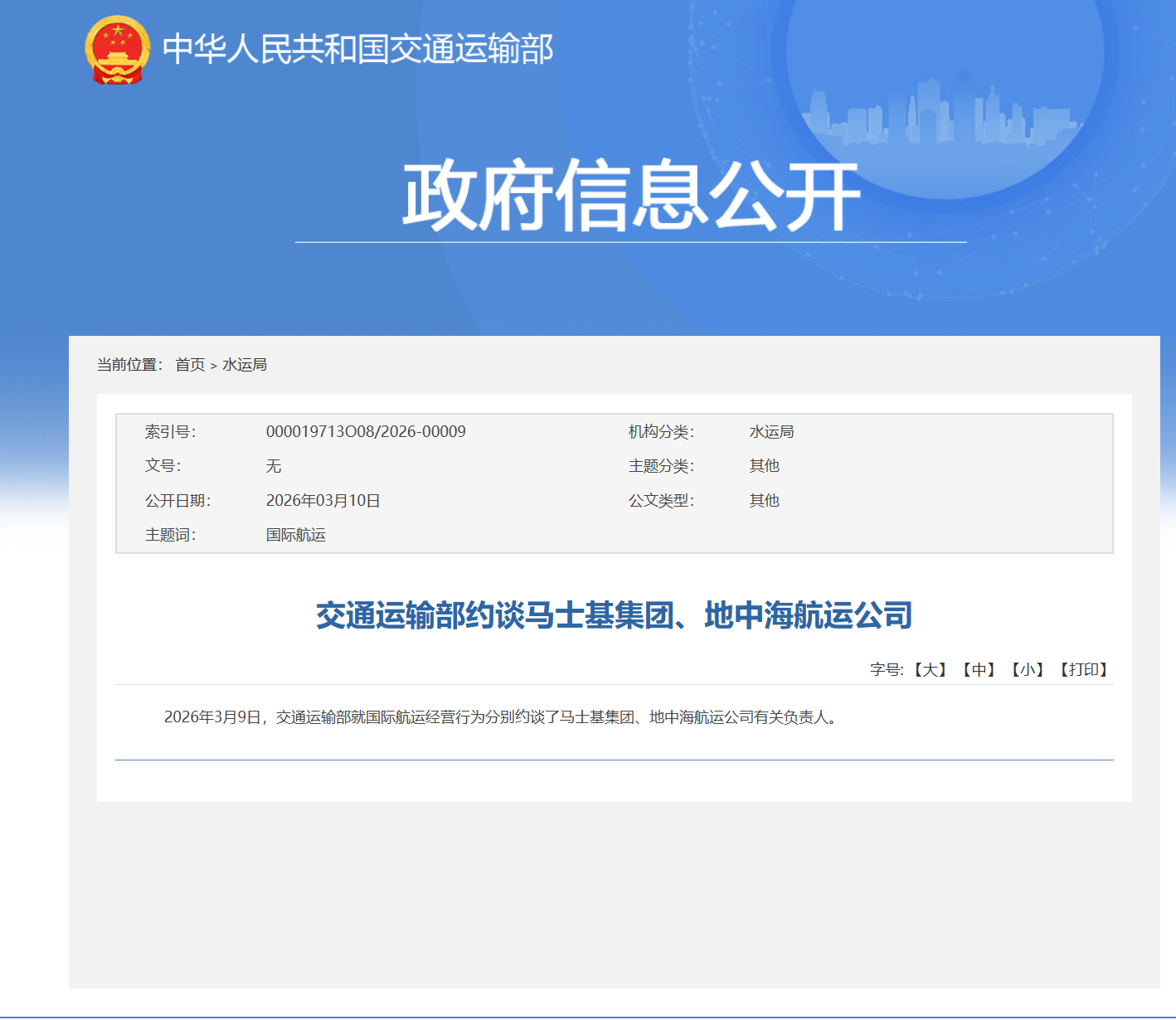
Task: Click 其他 next to 公文类型
Action: point(764,500)
